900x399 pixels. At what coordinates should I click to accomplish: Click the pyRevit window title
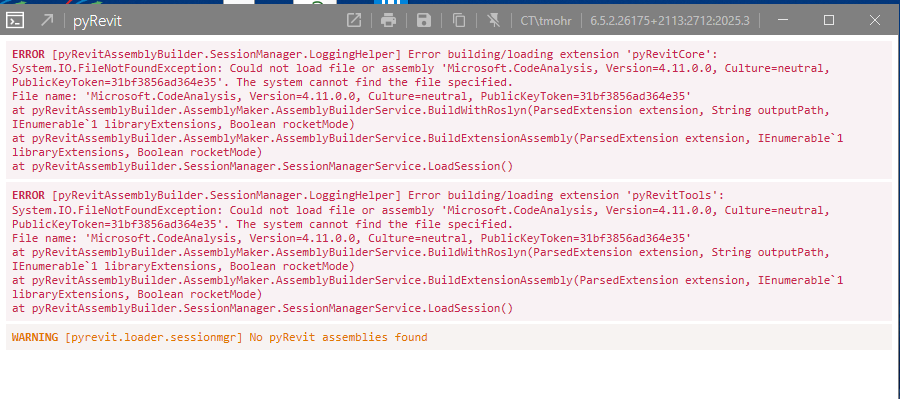pyautogui.click(x=97, y=22)
